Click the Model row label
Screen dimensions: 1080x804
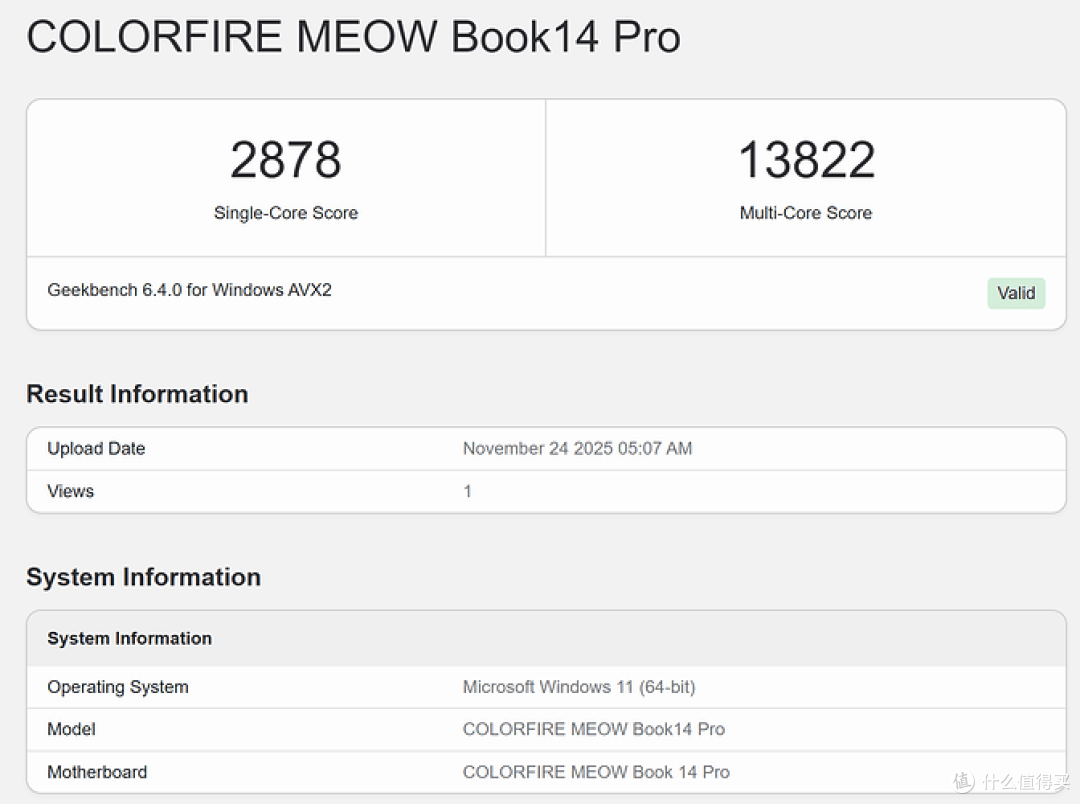click(x=71, y=729)
